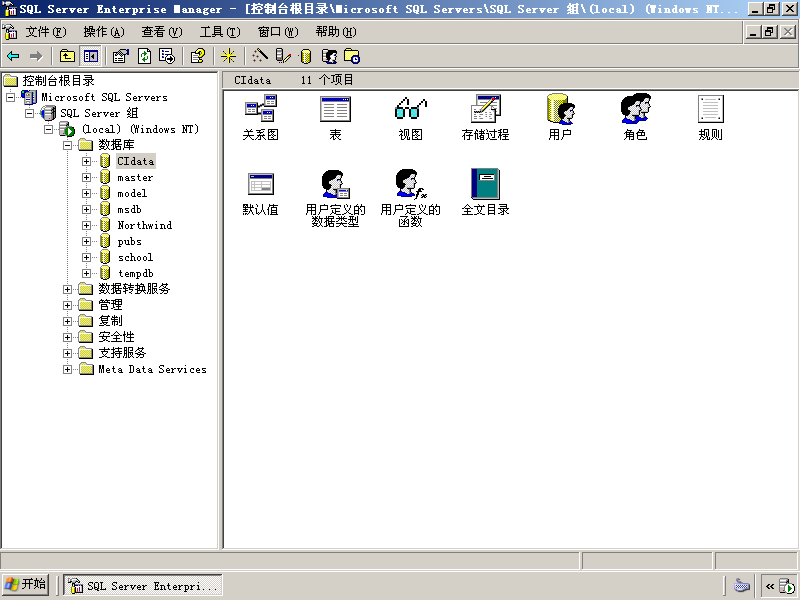Expand the school database node
The image size is (800, 600).
[86, 258]
